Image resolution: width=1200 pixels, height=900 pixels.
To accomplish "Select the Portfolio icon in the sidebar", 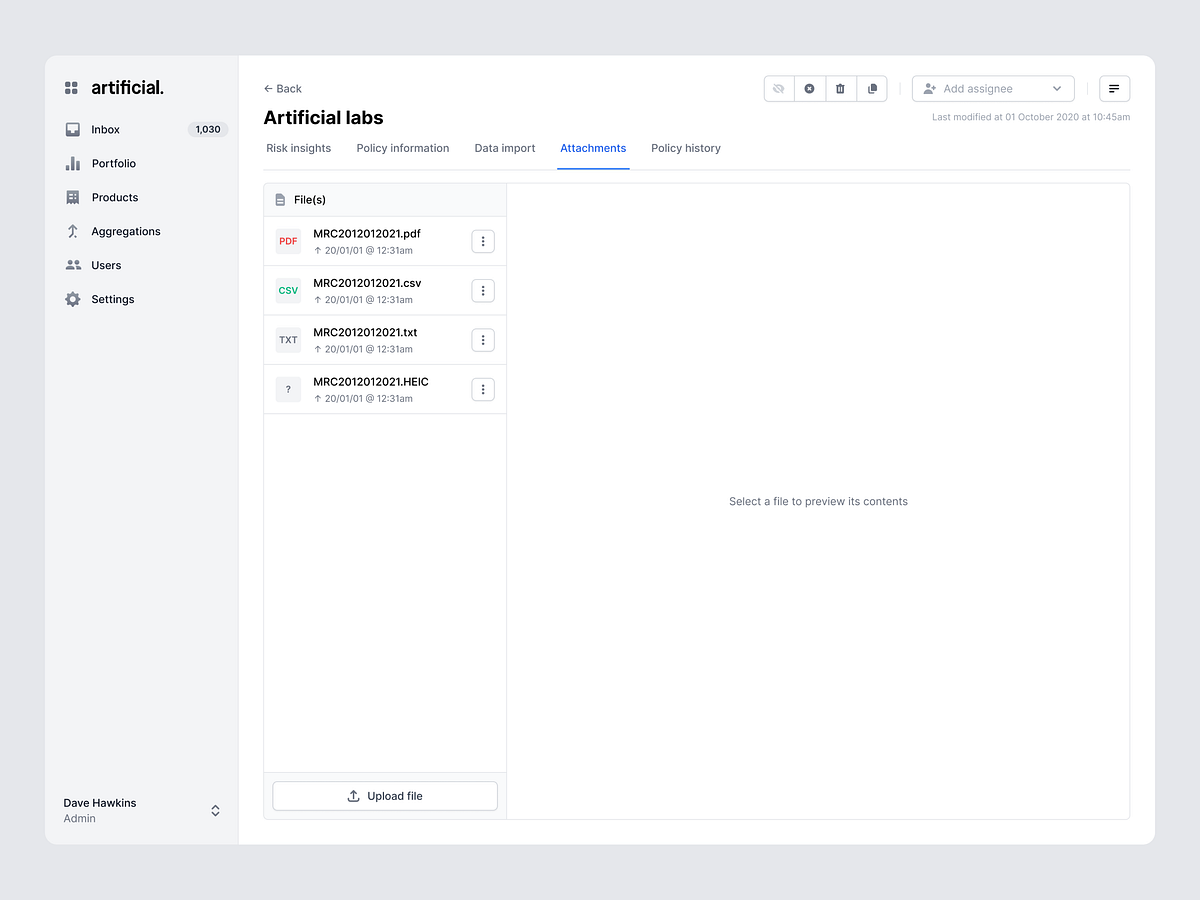I will pyautogui.click(x=72, y=163).
